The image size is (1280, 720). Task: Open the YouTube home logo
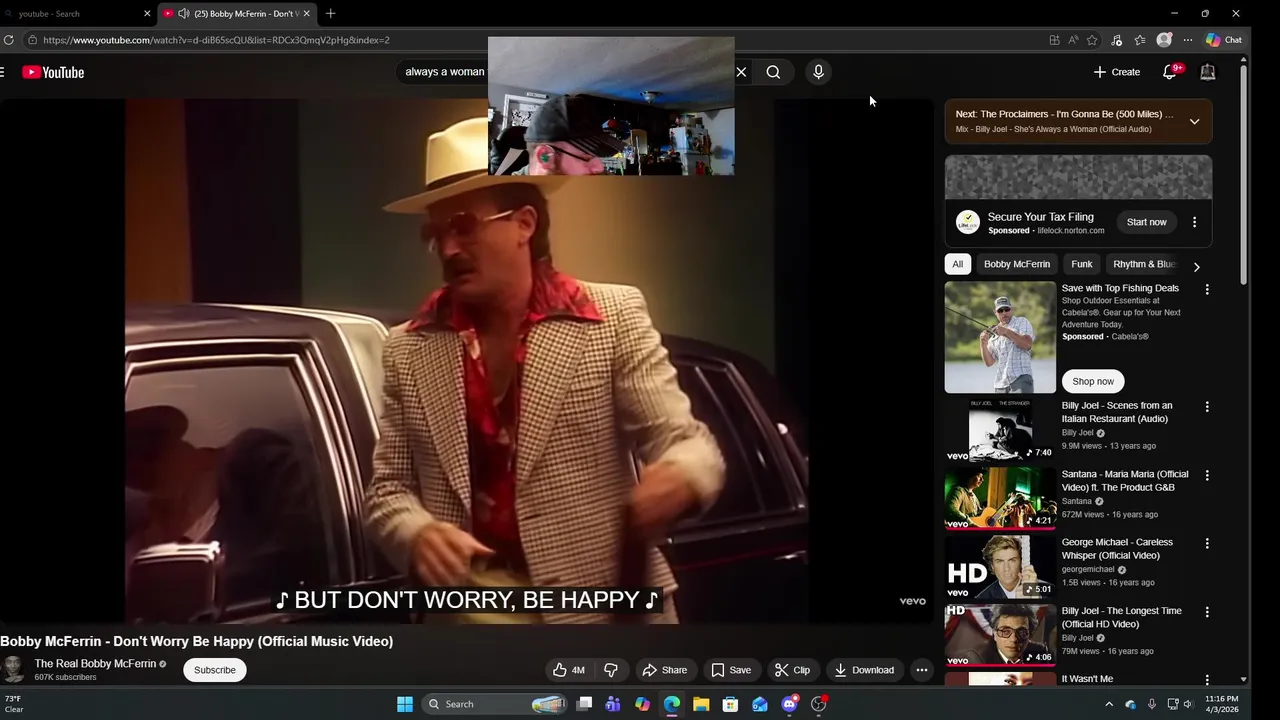pyautogui.click(x=53, y=72)
